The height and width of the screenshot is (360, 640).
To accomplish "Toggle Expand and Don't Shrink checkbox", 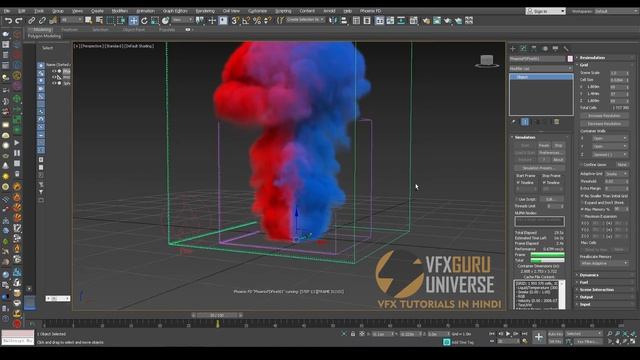I will click(x=582, y=202).
